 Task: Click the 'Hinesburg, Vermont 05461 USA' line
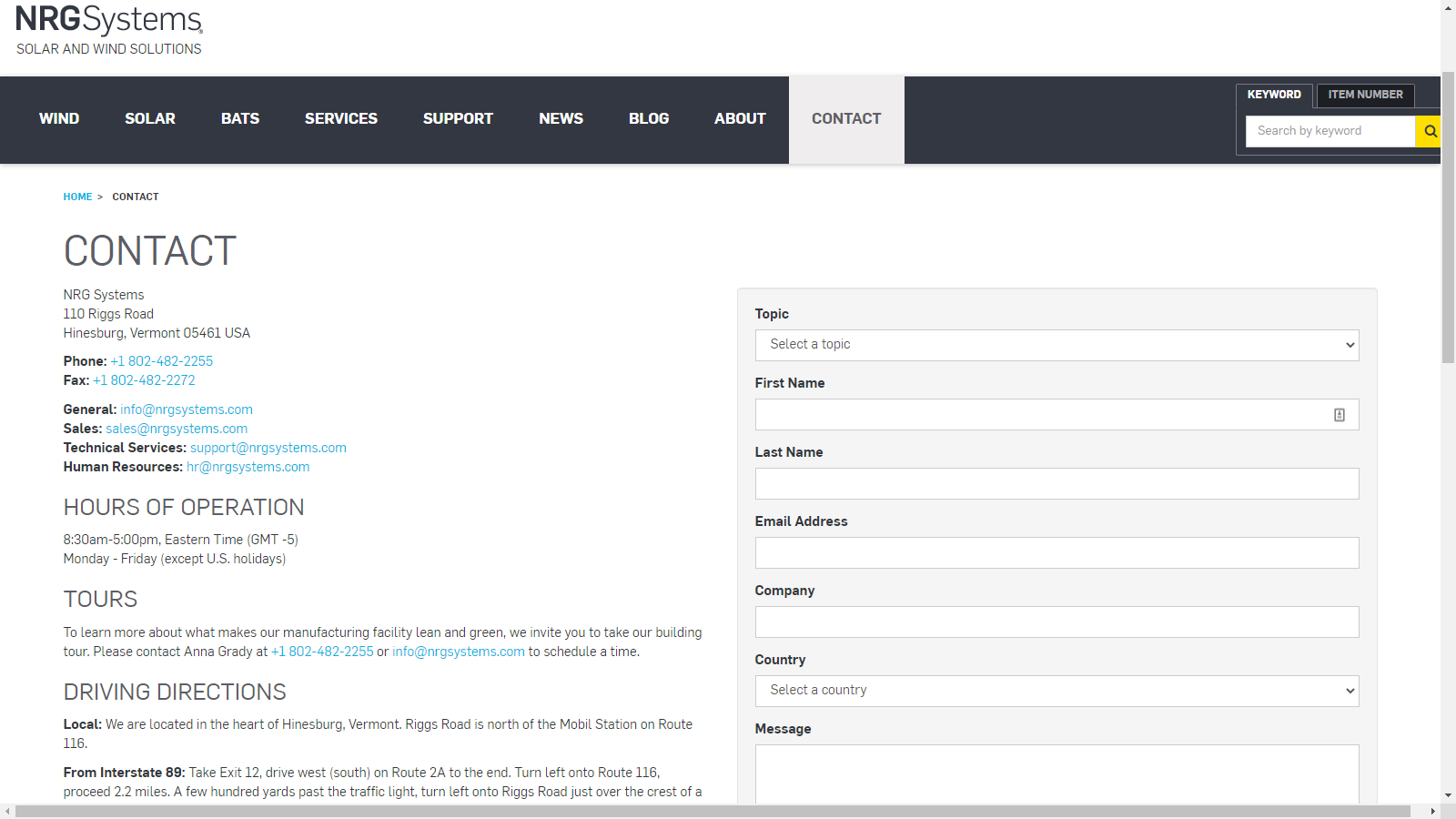(157, 333)
